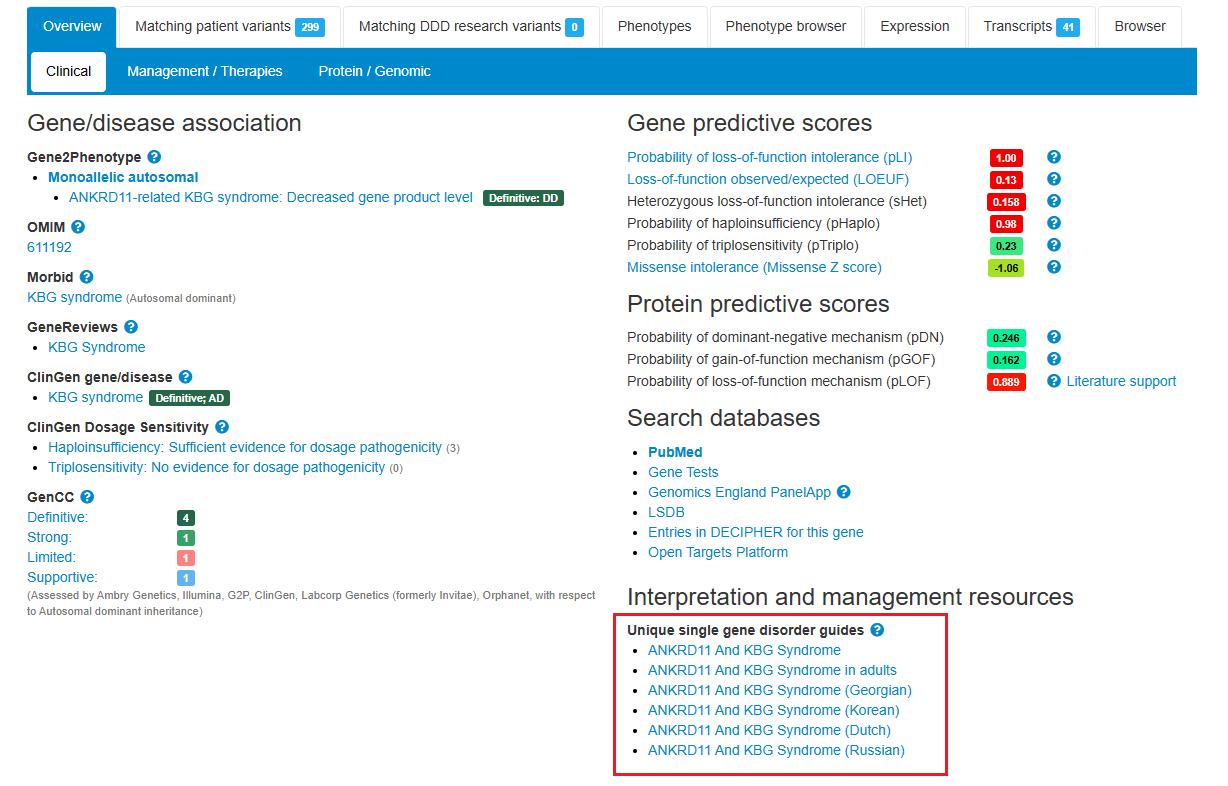Image resolution: width=1228 pixels, height=786 pixels.
Task: Open the Protein / Genomic sub-tab
Action: pyautogui.click(x=375, y=71)
